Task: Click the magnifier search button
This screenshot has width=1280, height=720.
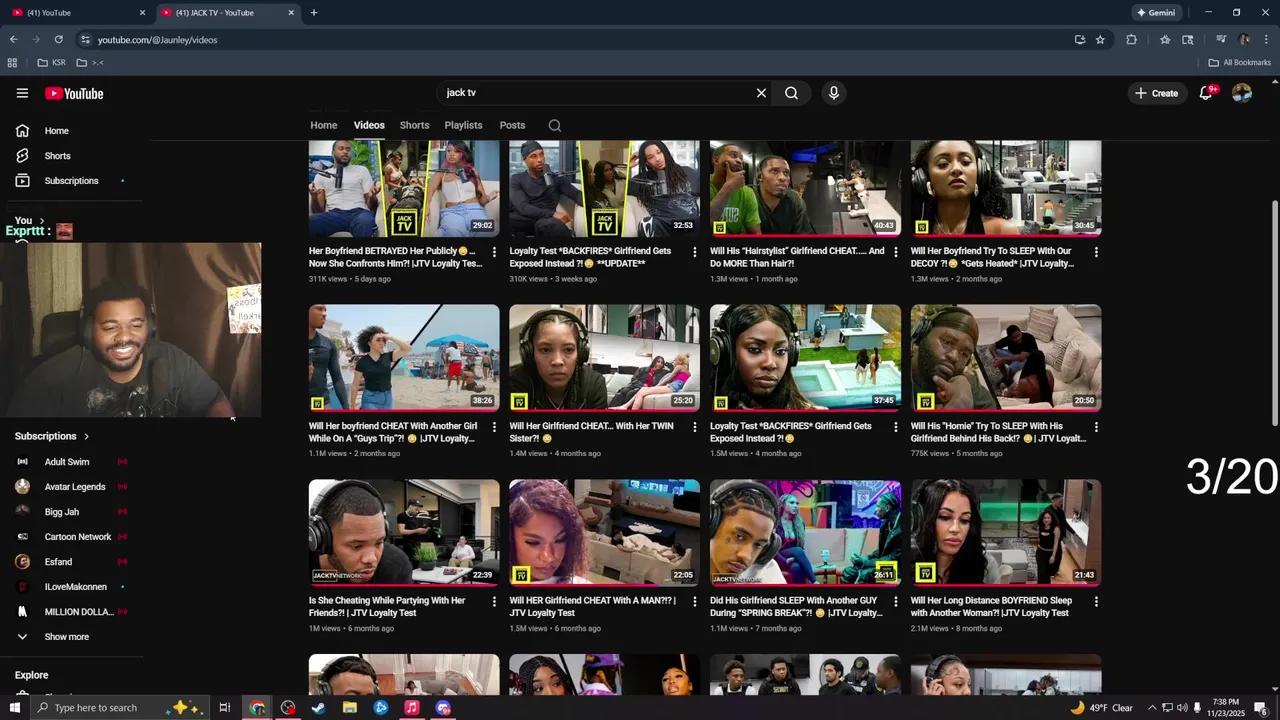Action: [791, 93]
